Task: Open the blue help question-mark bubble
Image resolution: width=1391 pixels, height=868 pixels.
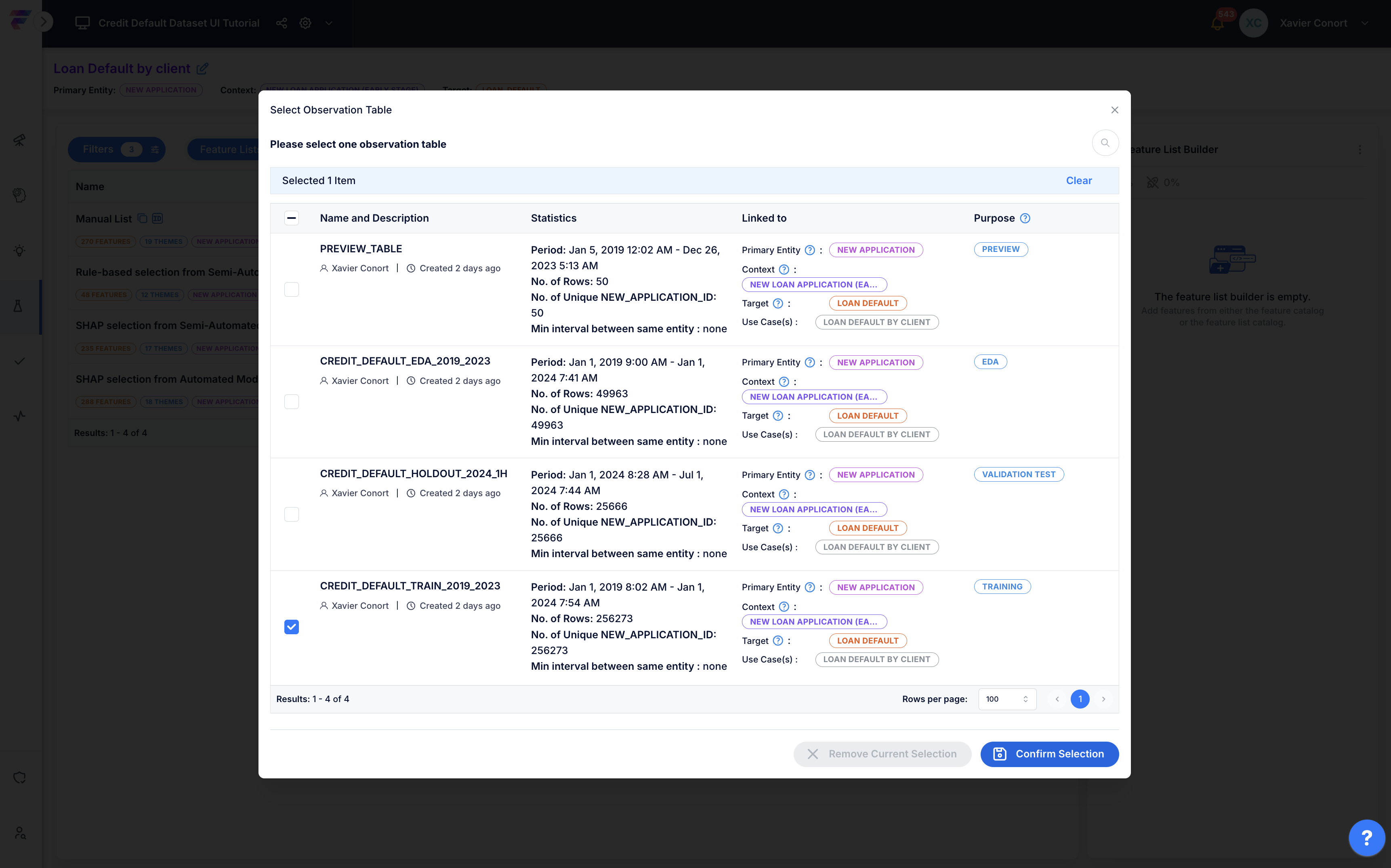Action: 1366,838
